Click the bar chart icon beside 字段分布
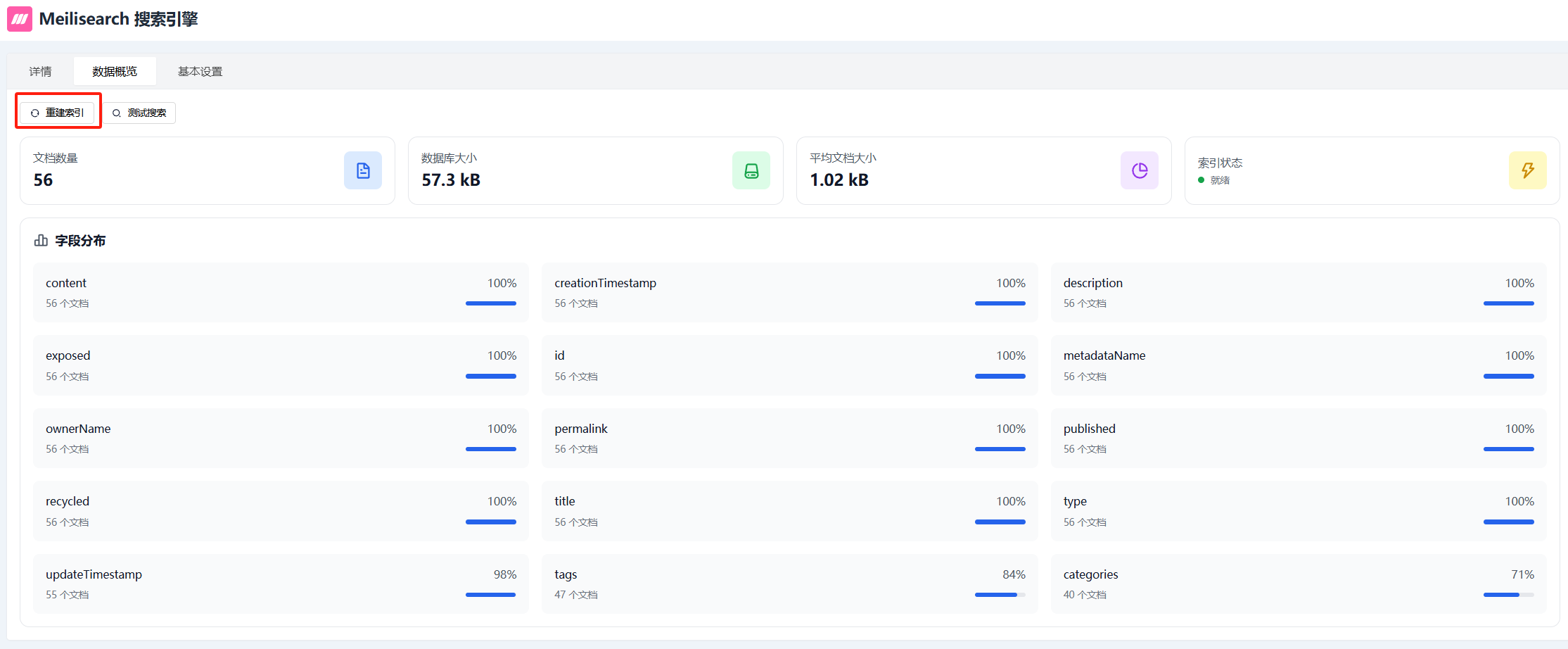1568x649 pixels. pos(41,241)
